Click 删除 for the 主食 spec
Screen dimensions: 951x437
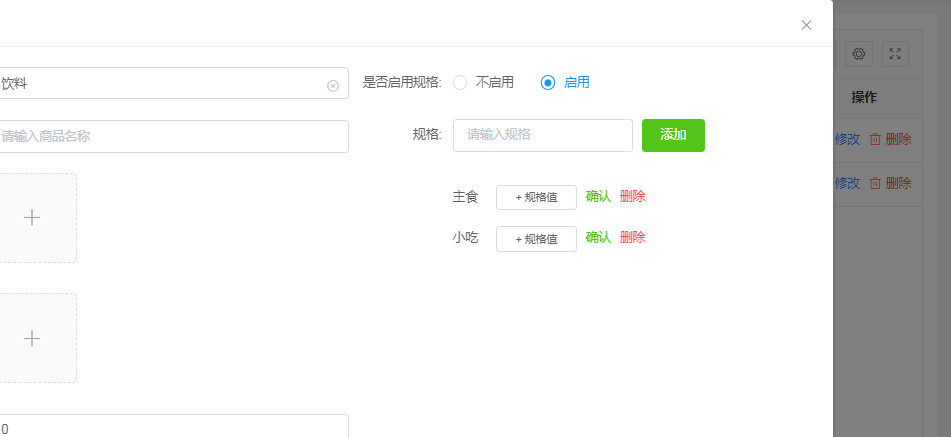click(x=633, y=196)
